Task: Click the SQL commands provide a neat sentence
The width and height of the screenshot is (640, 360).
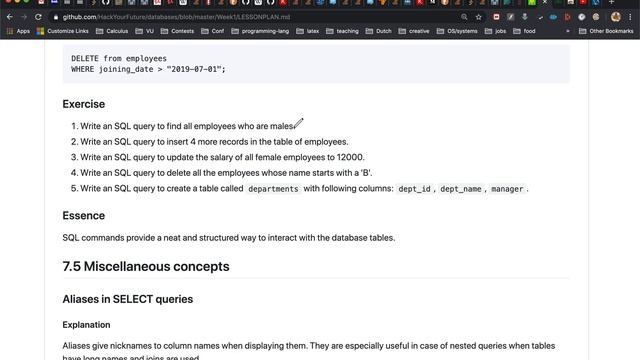Action: tap(229, 238)
